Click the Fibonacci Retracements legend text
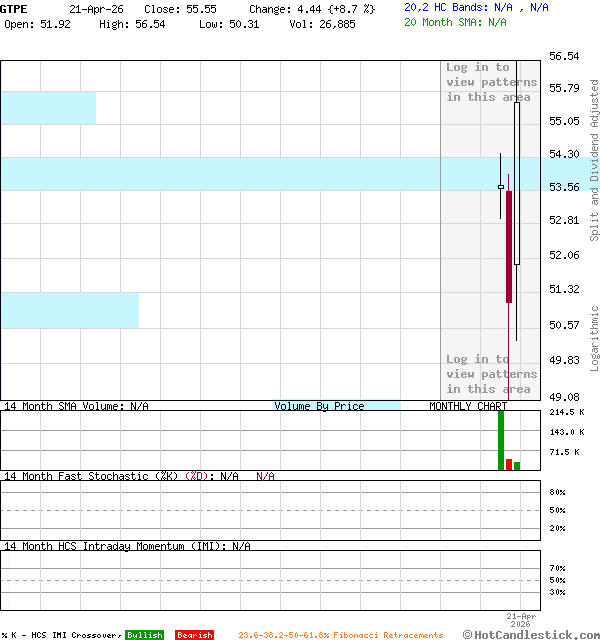The image size is (600, 640). pos(340,635)
